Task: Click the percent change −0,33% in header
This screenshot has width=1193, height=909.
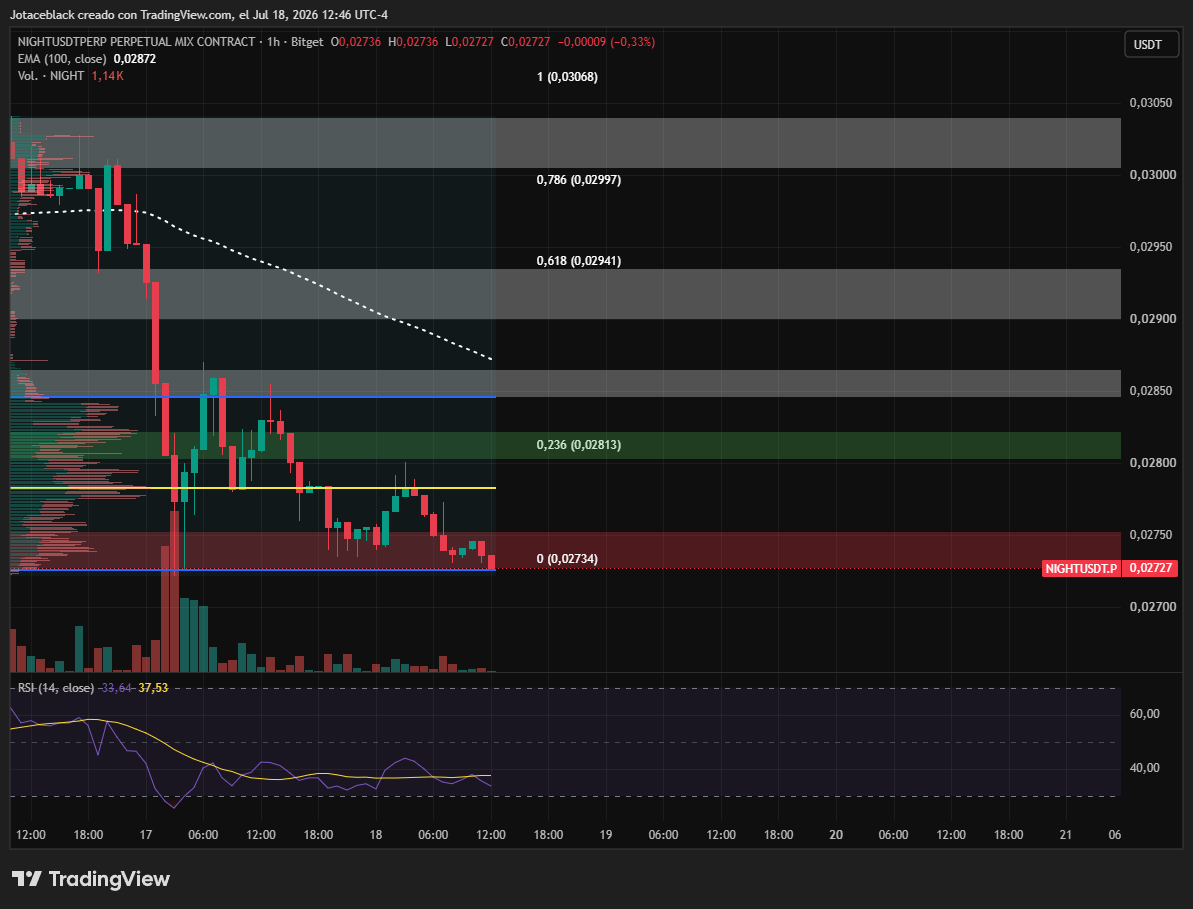Action: click(x=632, y=42)
